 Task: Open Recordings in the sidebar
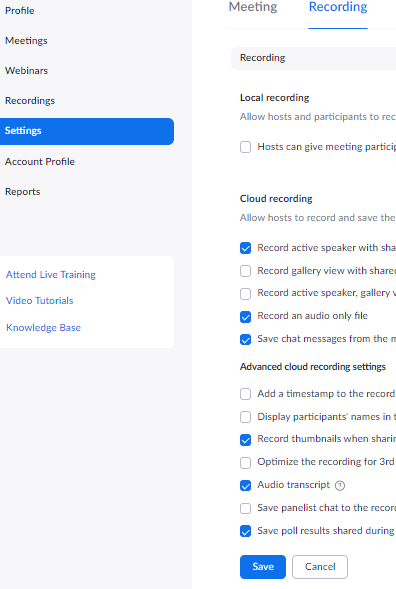pos(30,101)
